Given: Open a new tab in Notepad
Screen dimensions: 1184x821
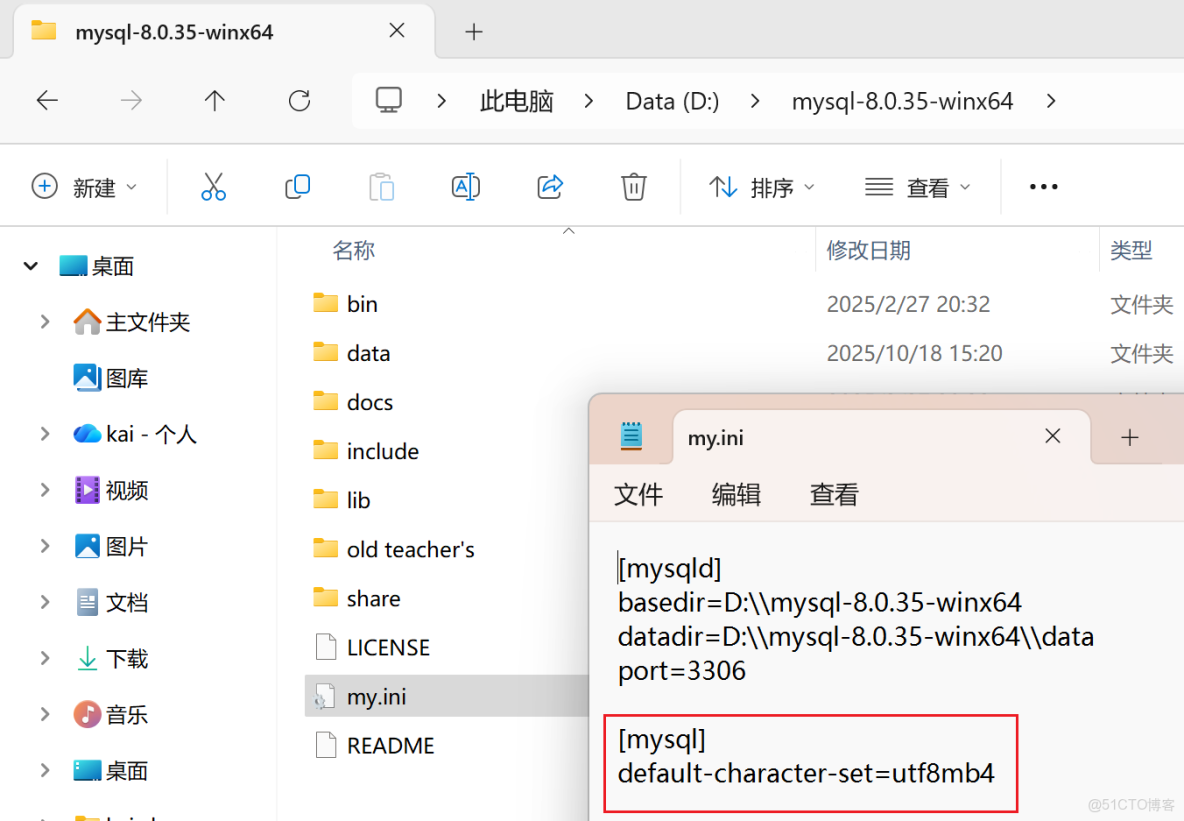Looking at the screenshot, I should 1129,436.
